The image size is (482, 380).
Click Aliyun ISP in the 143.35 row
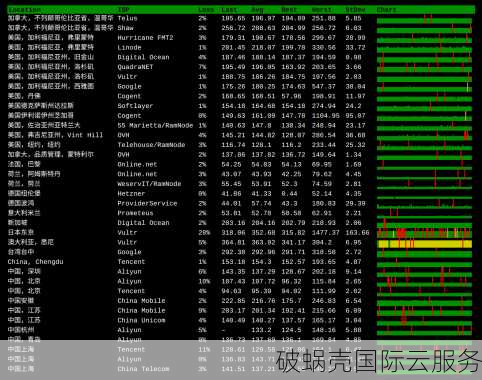pyautogui.click(x=129, y=272)
